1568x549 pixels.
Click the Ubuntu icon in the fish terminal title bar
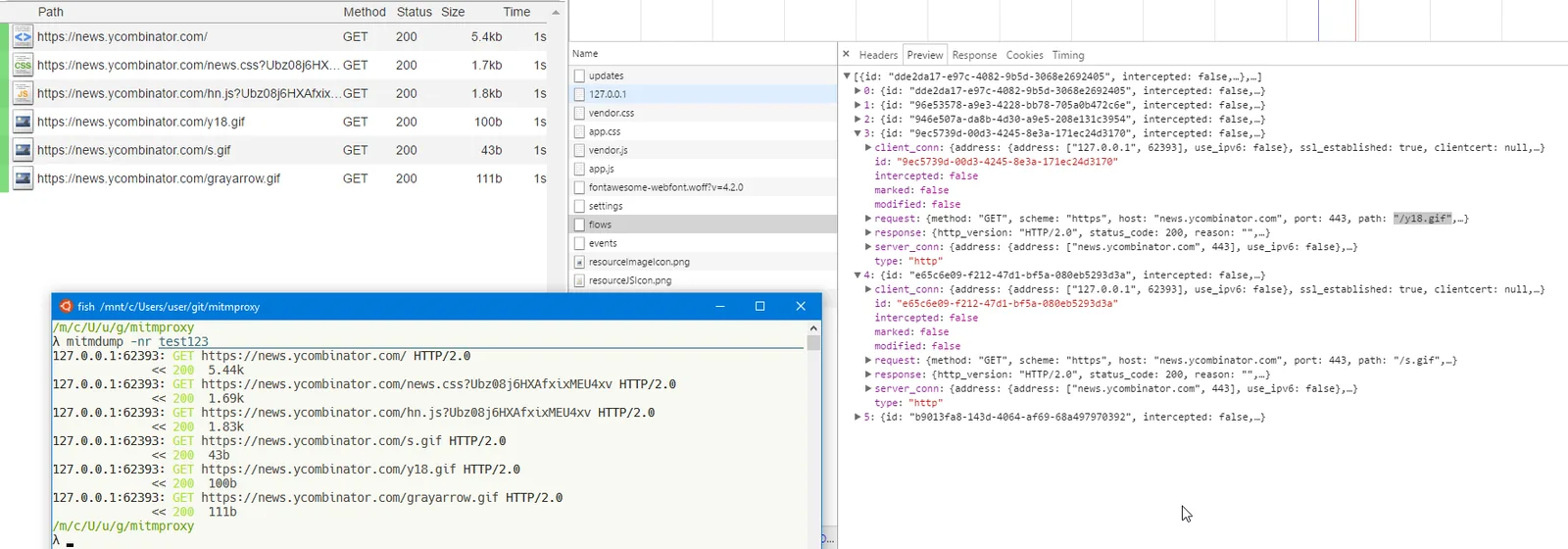66,306
